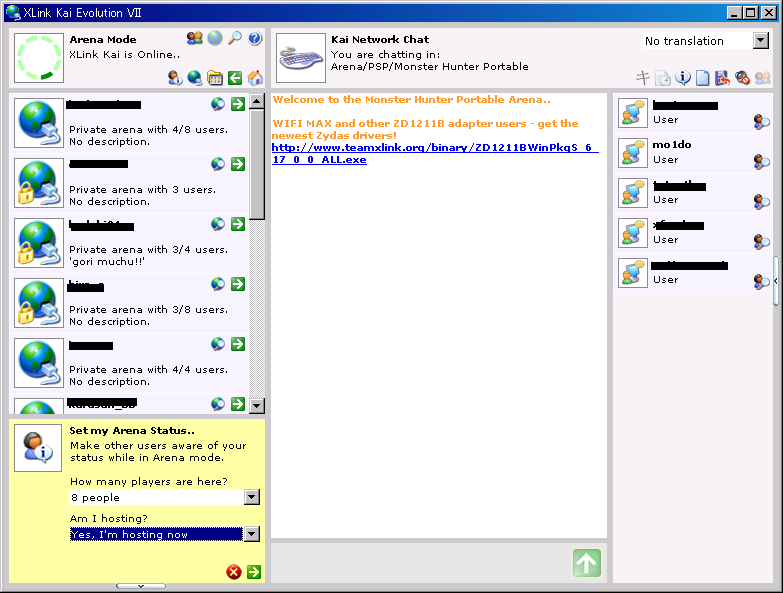The image size is (783, 593).
Task: Click the arena list scroll down arrow
Action: 257,405
